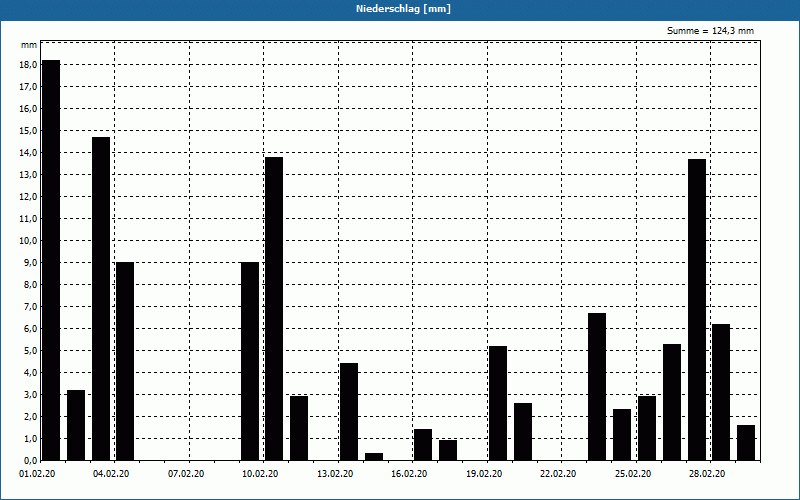Screen dimensions: 800x500
Task: Click the y-axis value 9,0
Action: [x=30, y=263]
